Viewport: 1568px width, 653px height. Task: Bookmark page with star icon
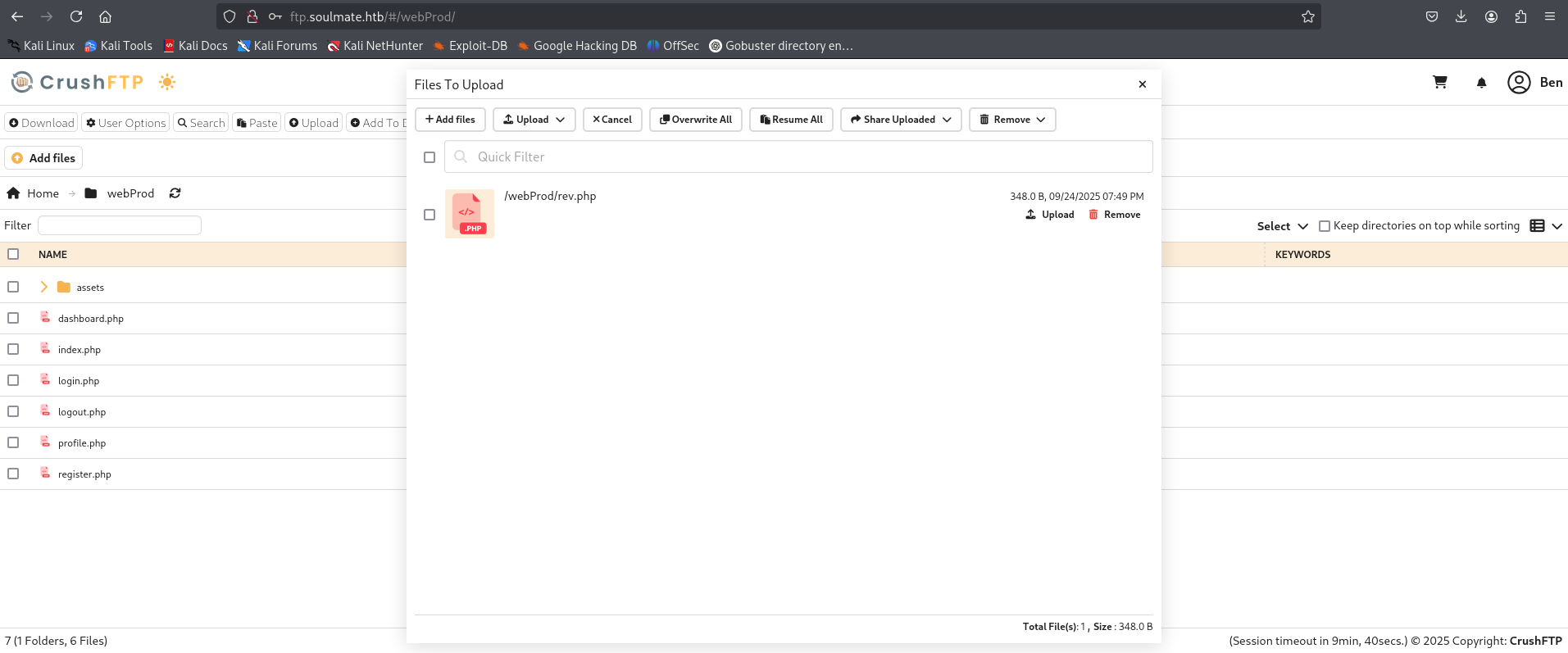click(x=1307, y=16)
